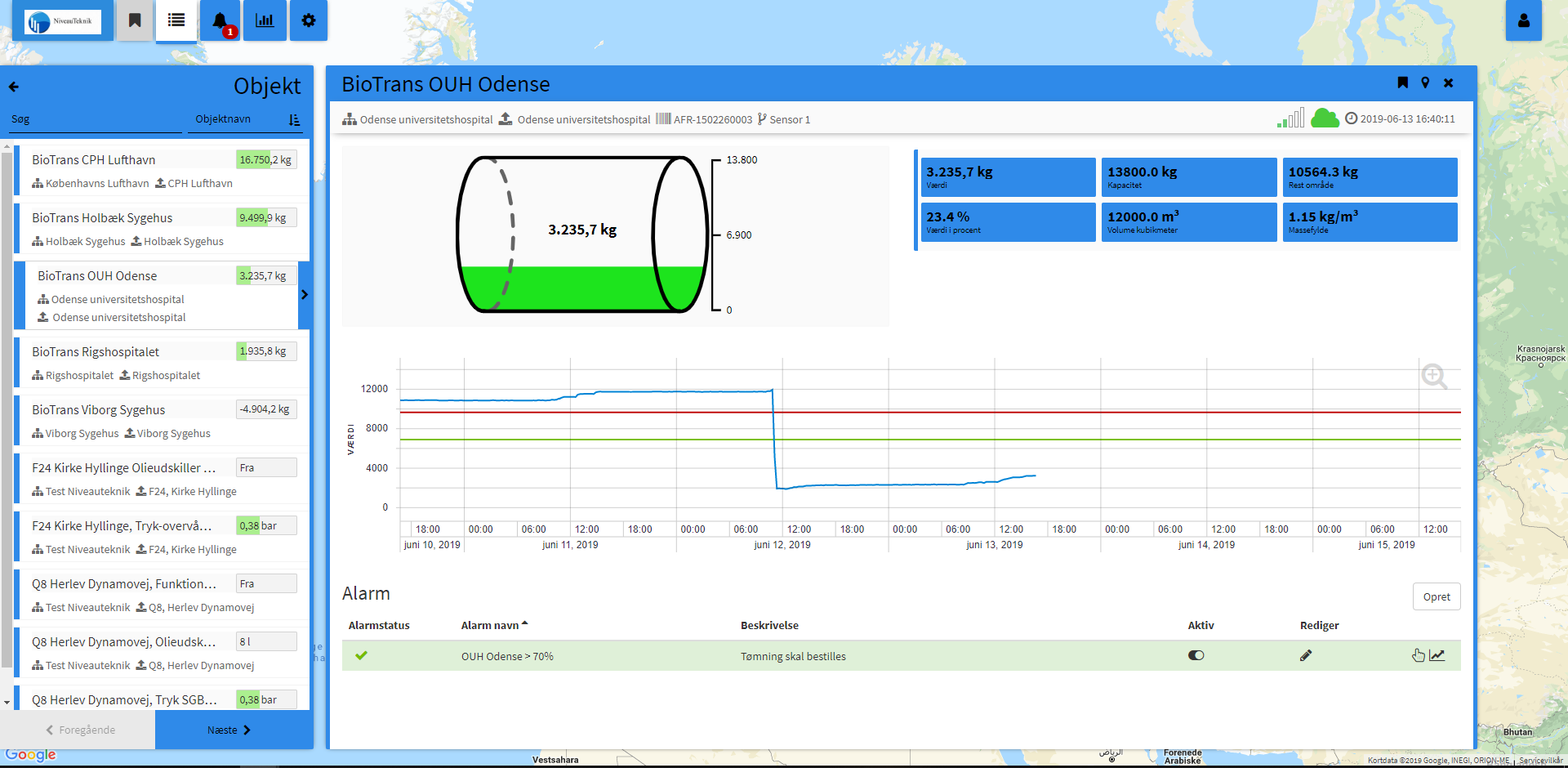Click the chart zoom magnifier icon
The image size is (1568, 768).
tap(1434, 376)
